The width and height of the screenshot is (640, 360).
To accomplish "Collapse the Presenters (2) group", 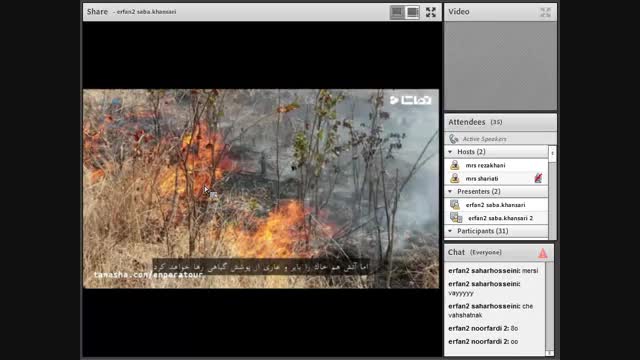I will point(450,191).
